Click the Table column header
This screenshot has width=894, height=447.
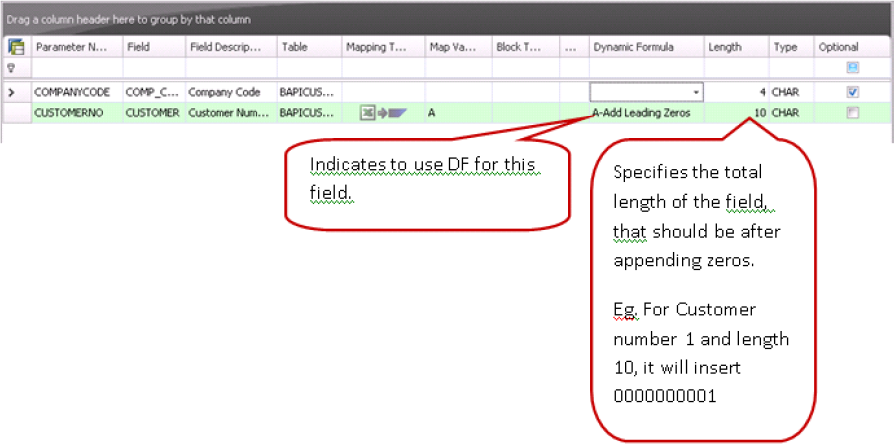(307, 47)
